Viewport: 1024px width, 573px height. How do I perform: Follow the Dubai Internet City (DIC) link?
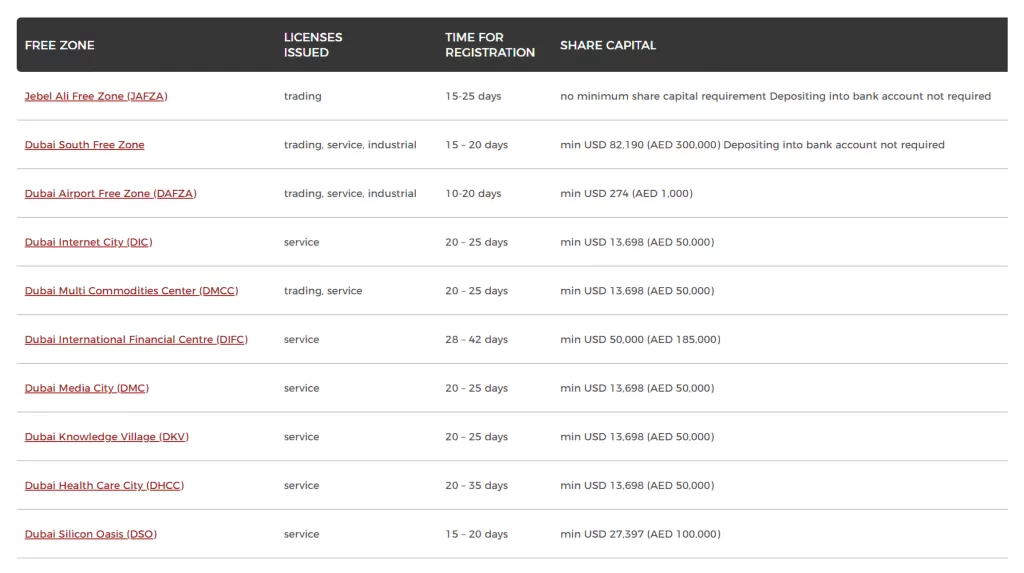point(88,242)
